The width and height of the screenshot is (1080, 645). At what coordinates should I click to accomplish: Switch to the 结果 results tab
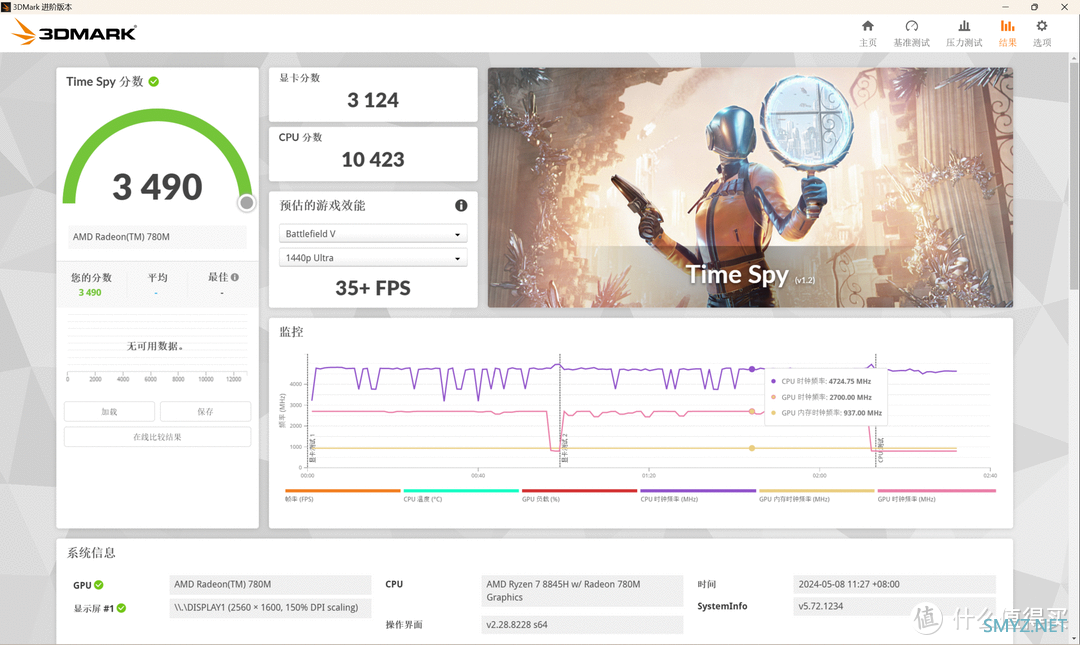(1007, 32)
